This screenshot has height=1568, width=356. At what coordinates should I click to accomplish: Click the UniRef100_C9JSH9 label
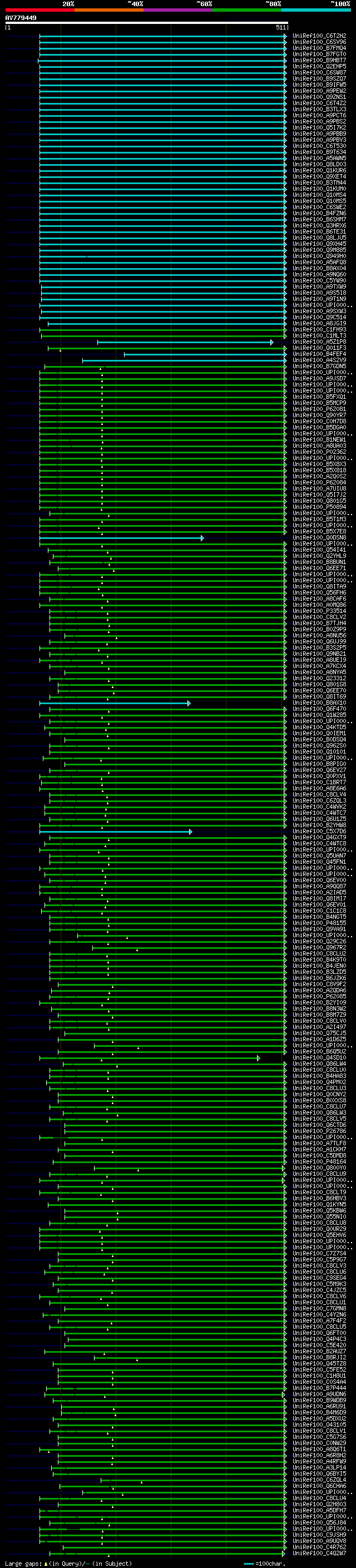pos(319,1535)
